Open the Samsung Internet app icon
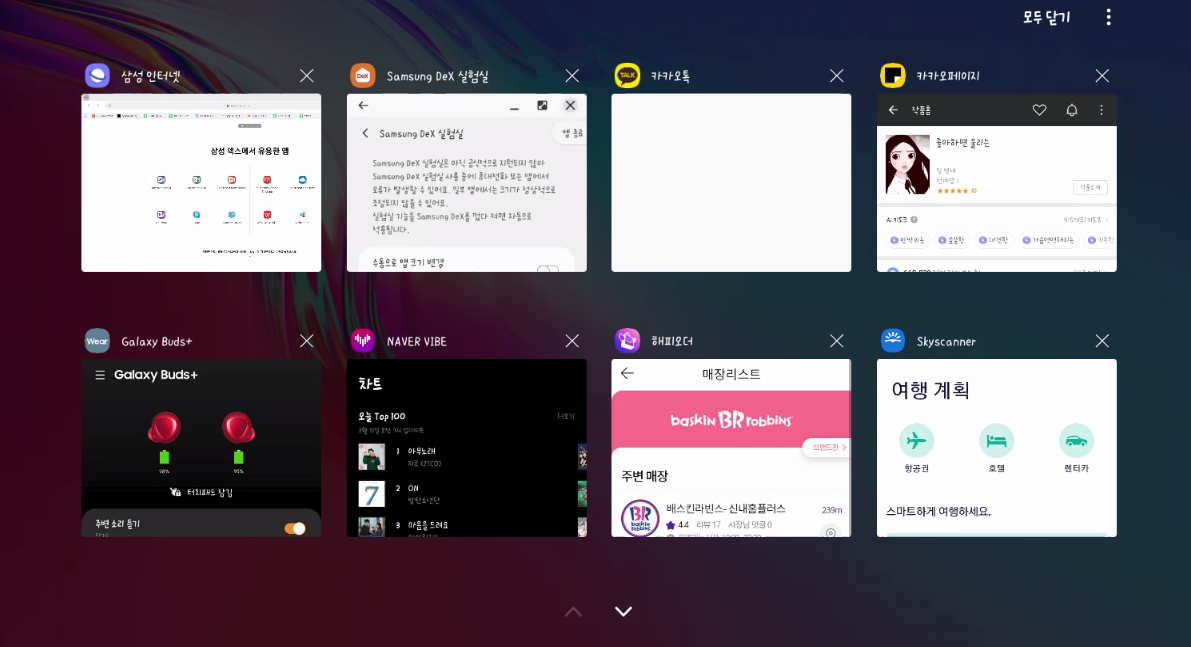 pos(97,76)
